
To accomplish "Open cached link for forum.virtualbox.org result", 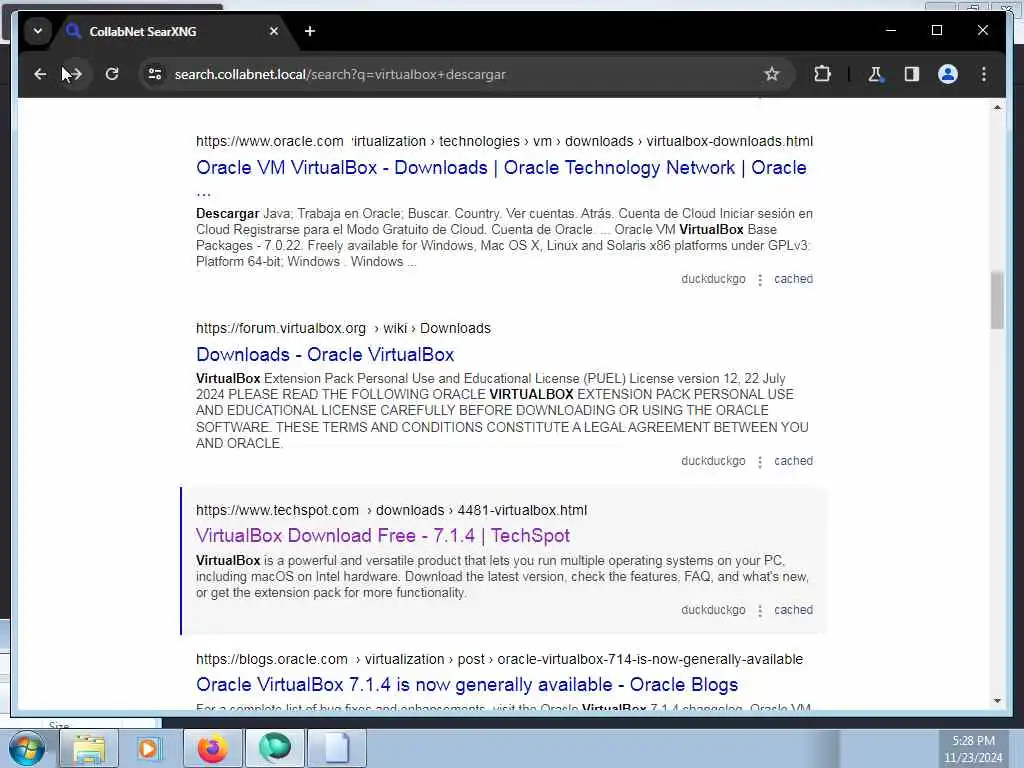I will tap(793, 461).
